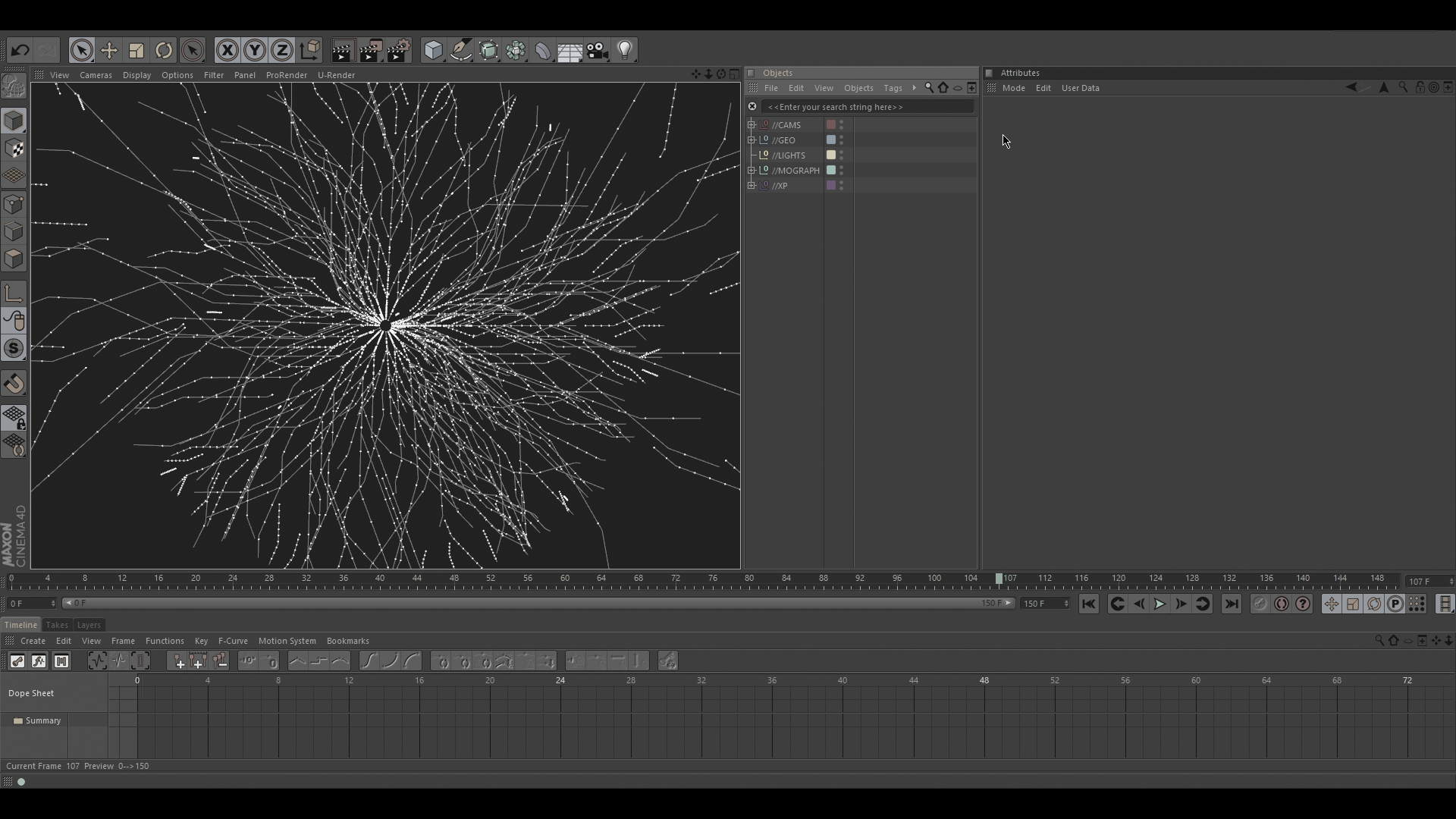Select the Spline Pen tool icon

[x=461, y=51]
